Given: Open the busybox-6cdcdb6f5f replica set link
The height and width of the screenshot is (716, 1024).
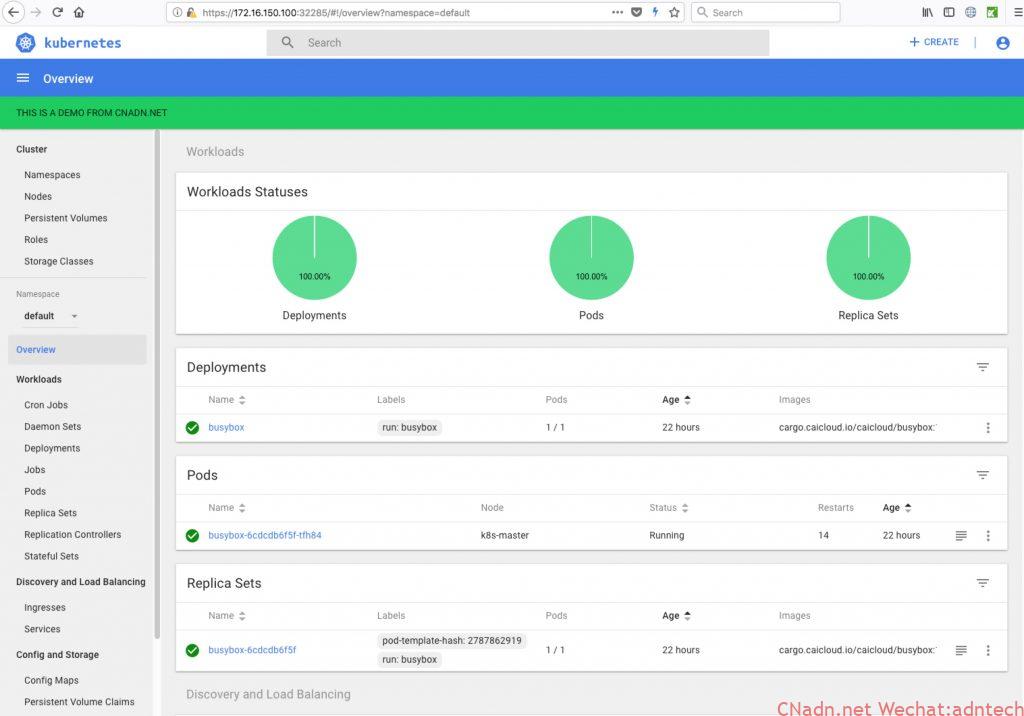Looking at the screenshot, I should (252, 650).
